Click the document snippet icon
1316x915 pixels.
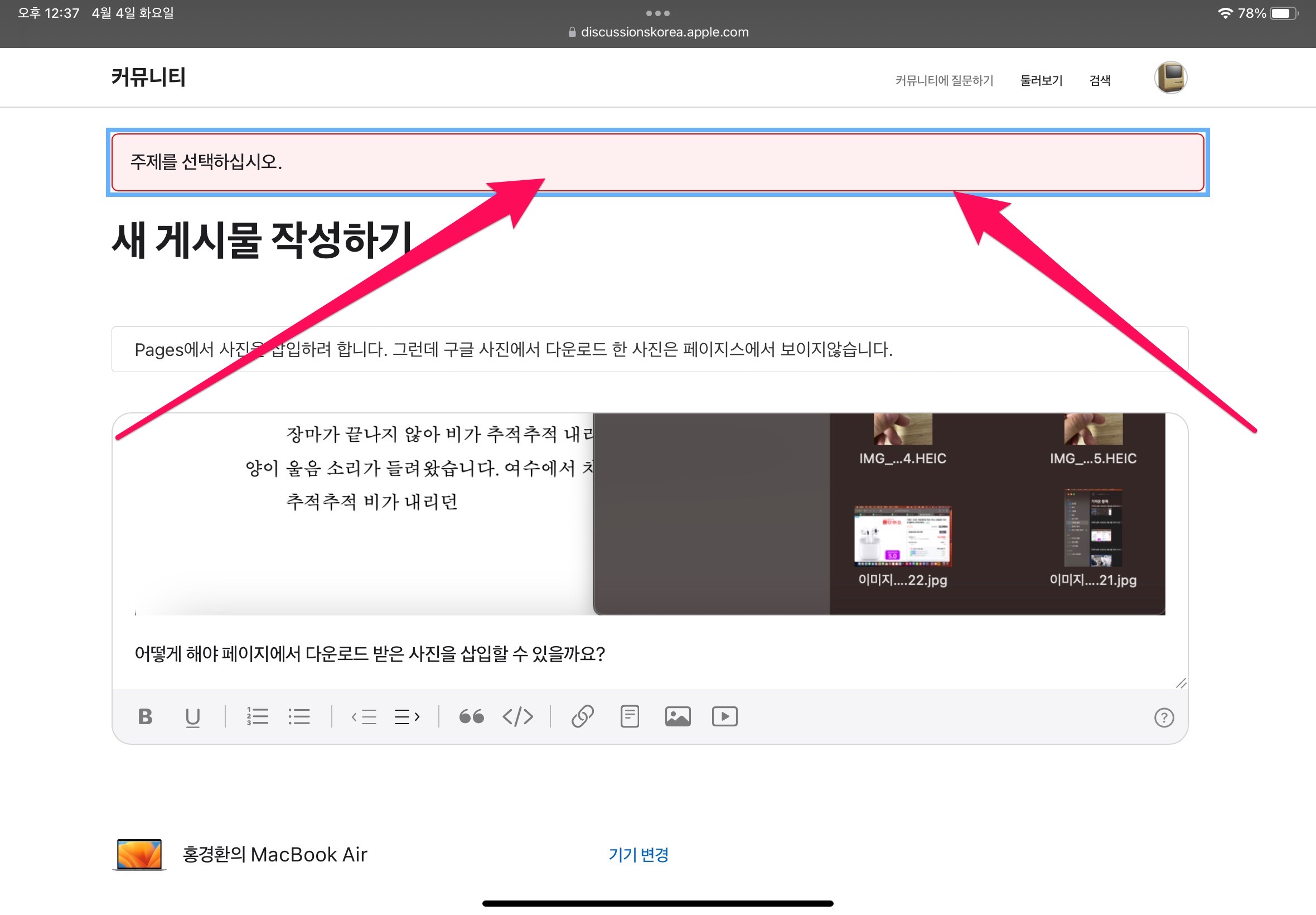(630, 716)
